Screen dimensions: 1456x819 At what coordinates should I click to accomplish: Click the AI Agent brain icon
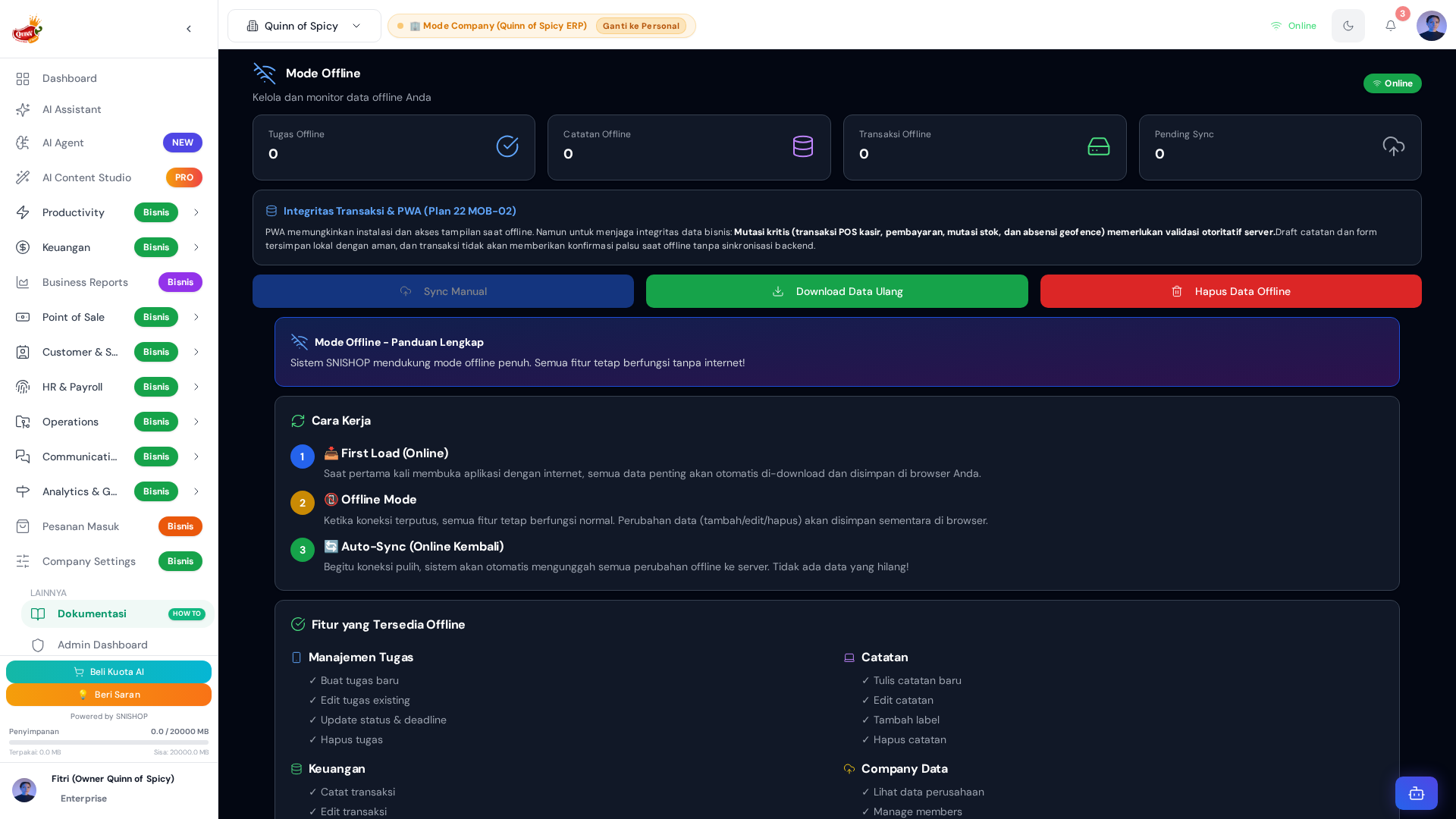[23, 143]
